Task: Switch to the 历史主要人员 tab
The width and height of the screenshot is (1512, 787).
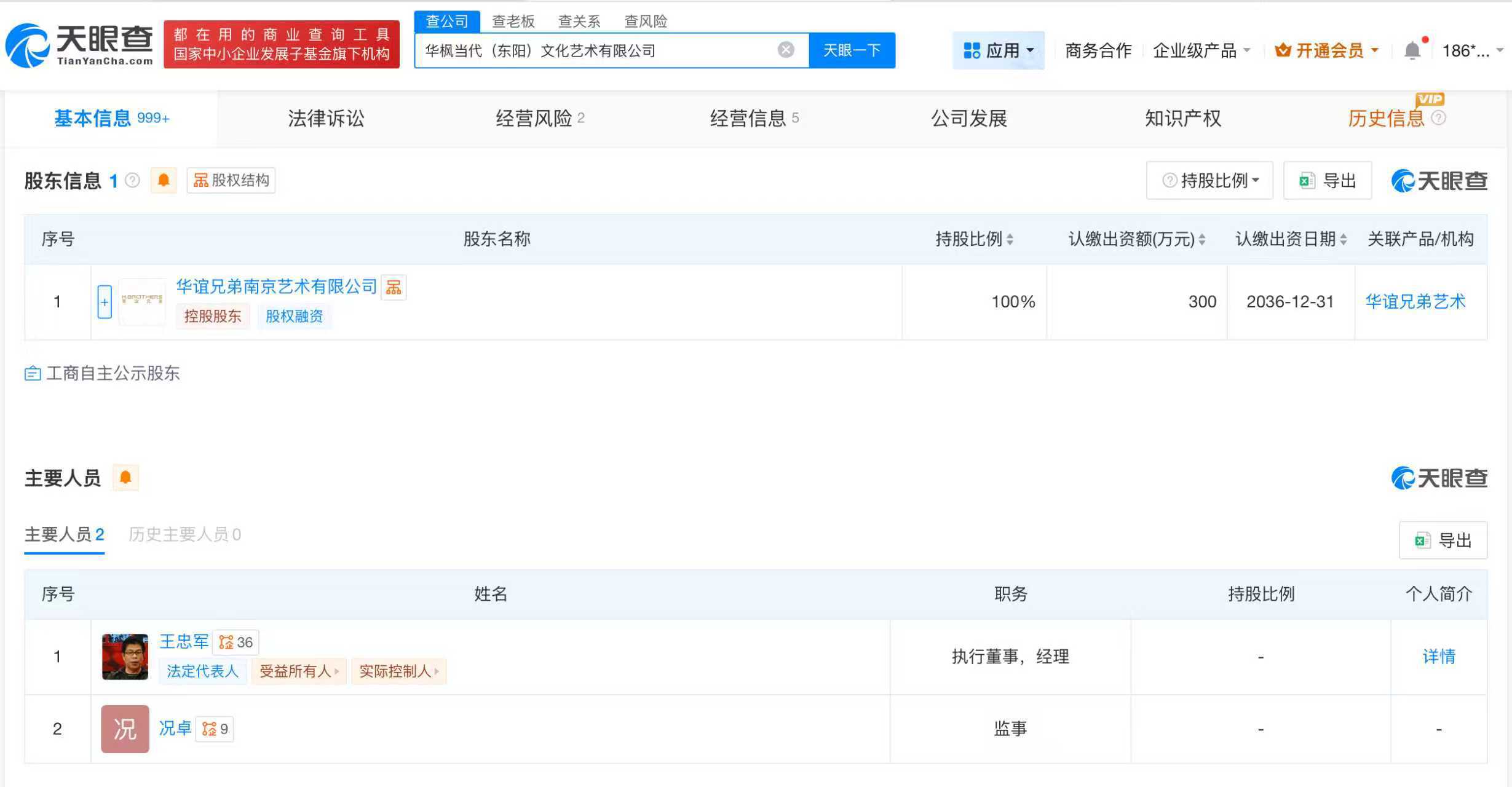Action: click(184, 534)
